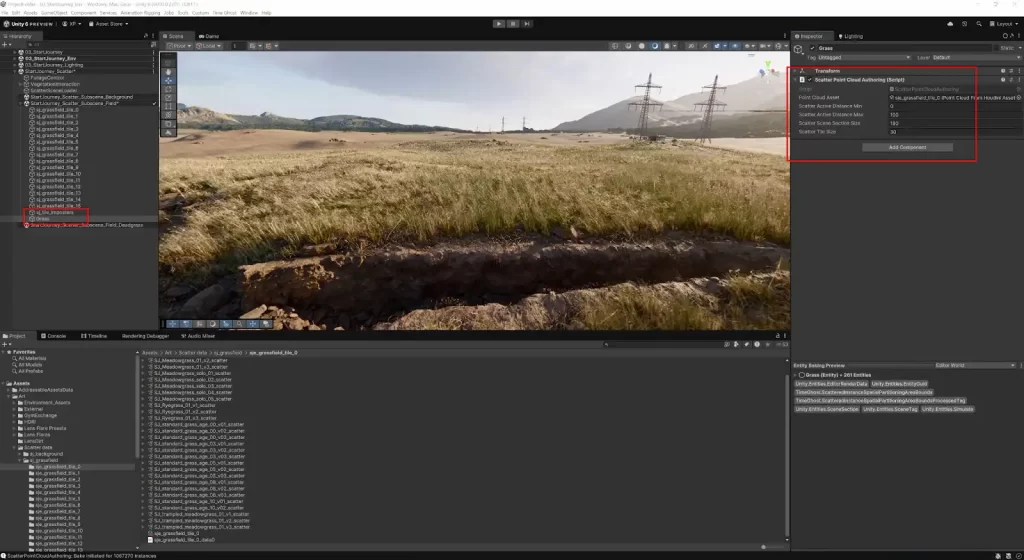Click the Step frame button

pos(526,23)
